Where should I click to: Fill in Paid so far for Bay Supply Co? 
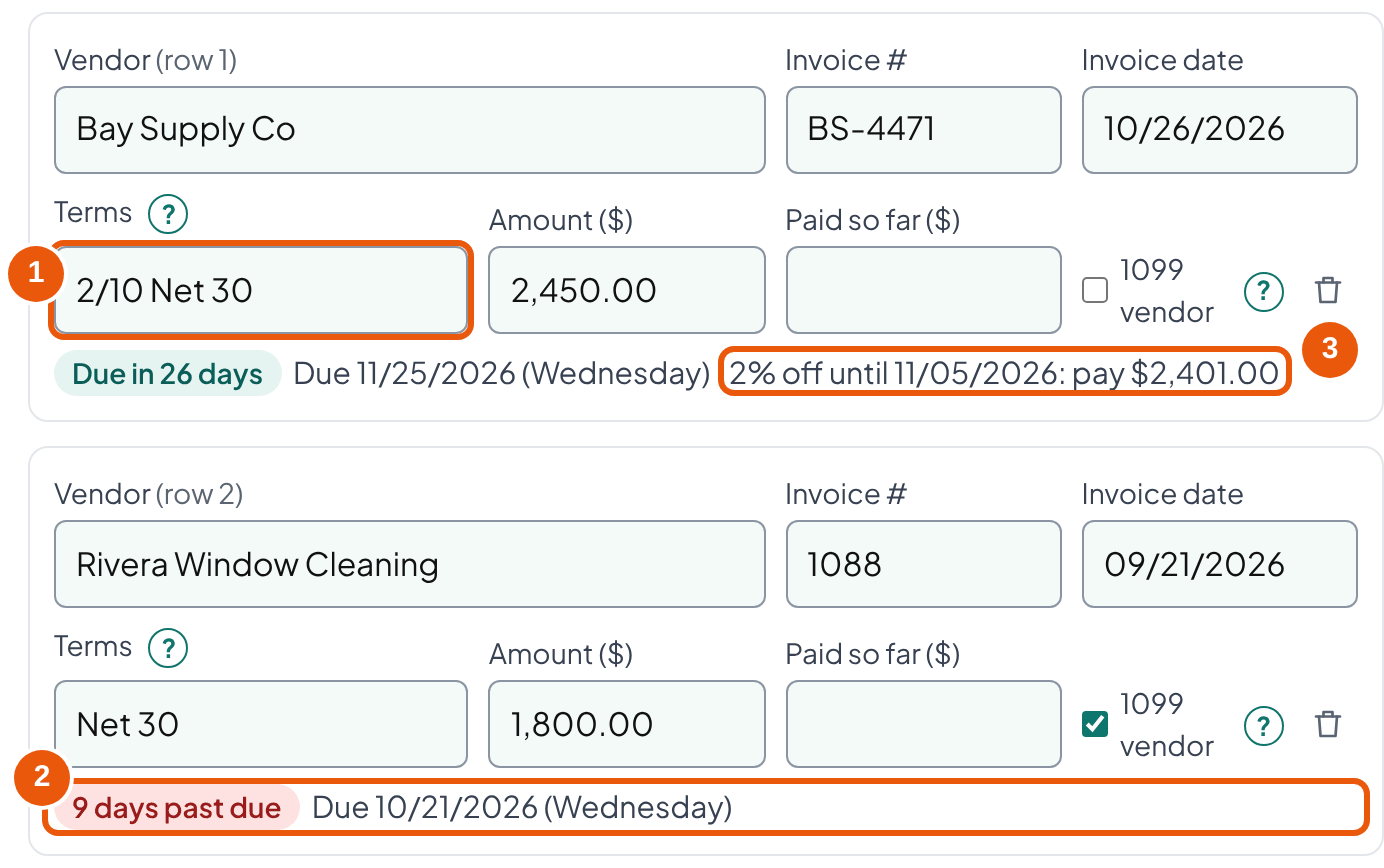[924, 290]
